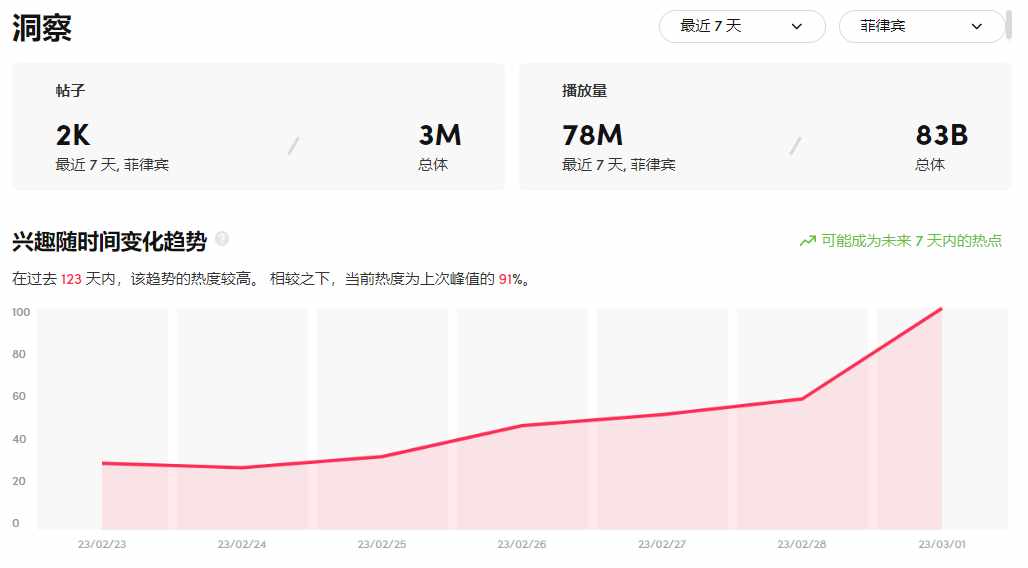
Task: Click the 帖子 card title
Action: coord(70,91)
